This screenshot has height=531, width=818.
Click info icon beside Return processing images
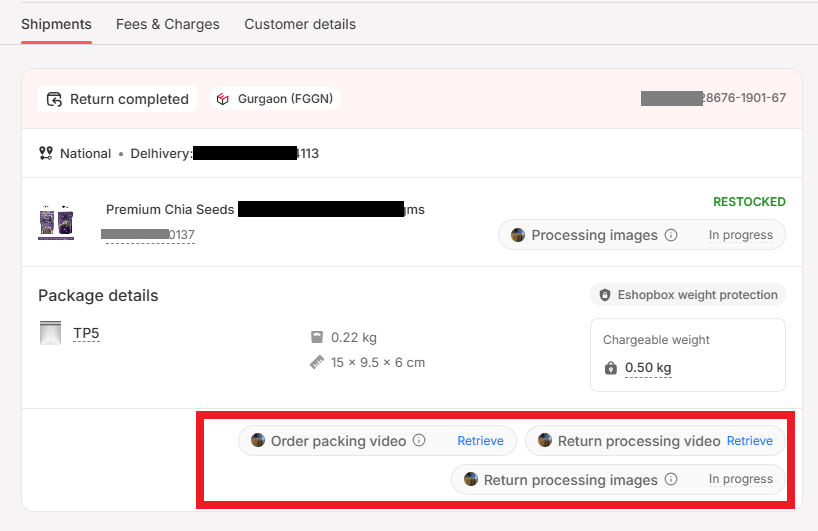[671, 479]
